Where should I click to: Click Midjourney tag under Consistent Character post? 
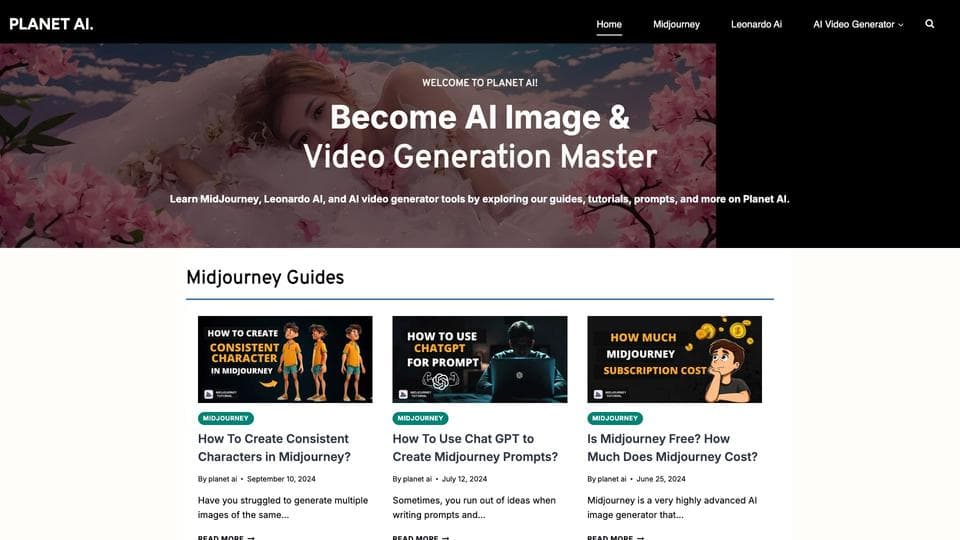pyautogui.click(x=225, y=418)
